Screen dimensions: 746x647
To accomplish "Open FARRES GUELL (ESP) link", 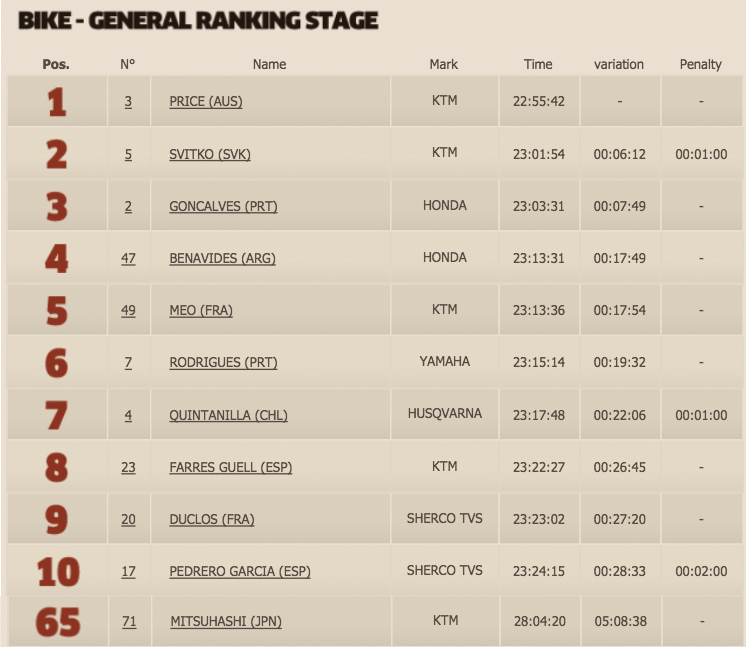I will click(231, 467).
